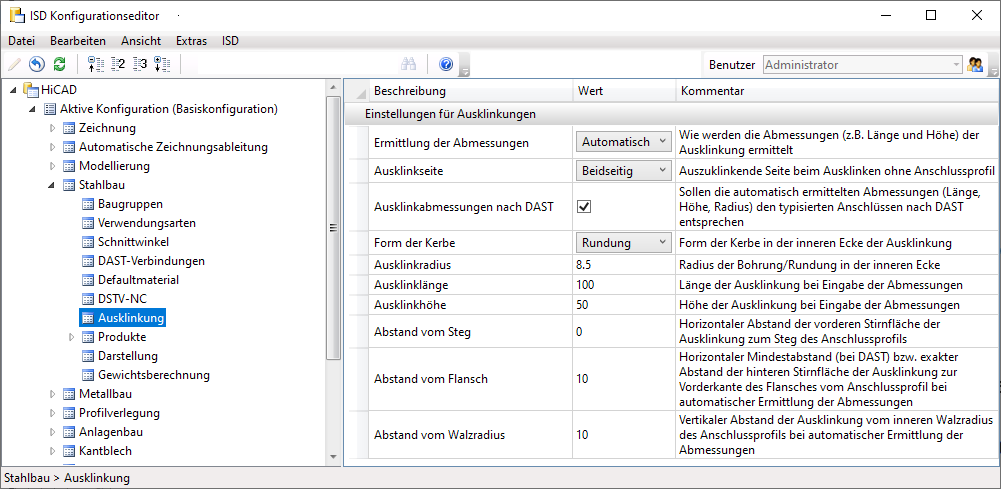
Task: Select DAST-Verbindungen in the tree
Action: pos(151,261)
